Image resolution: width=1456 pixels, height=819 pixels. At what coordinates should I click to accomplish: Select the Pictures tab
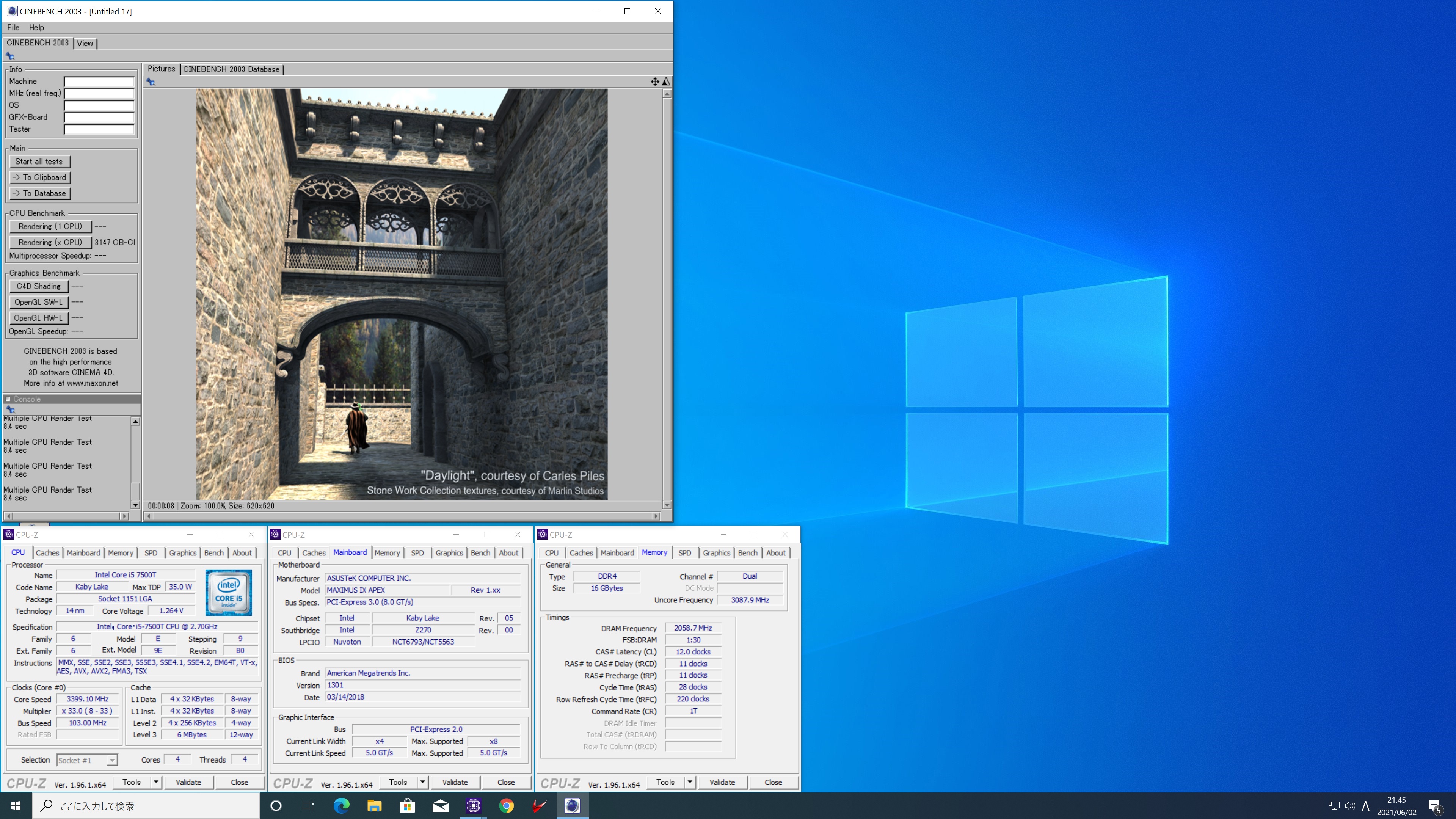161,68
